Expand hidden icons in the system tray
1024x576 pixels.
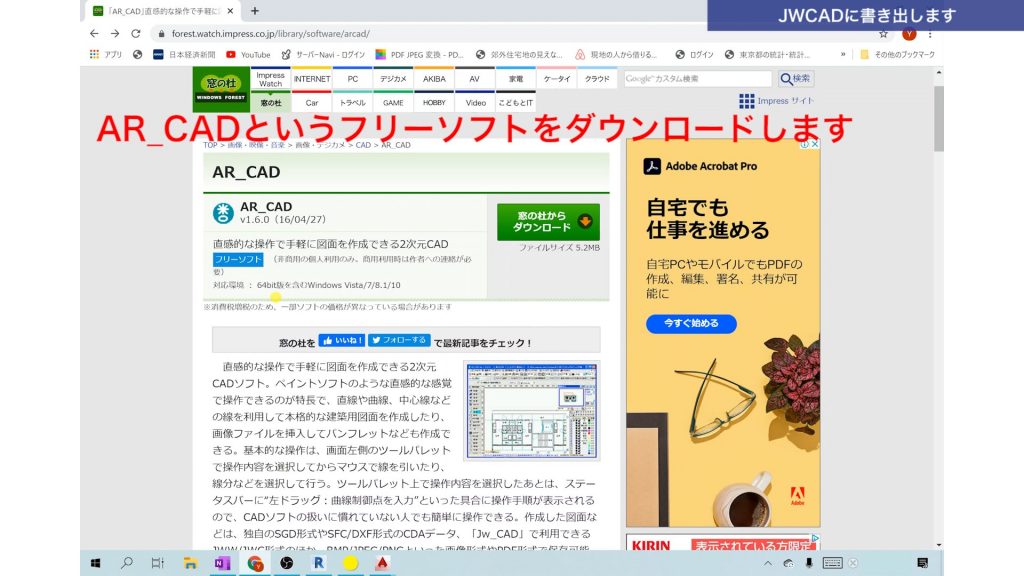tap(764, 563)
